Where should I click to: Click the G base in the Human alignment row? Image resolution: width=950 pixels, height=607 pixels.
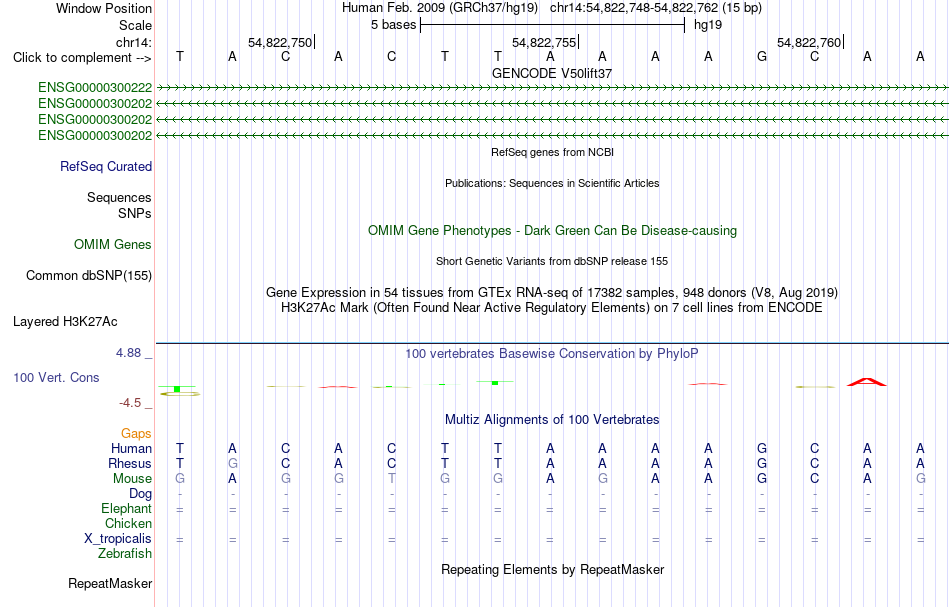(x=762, y=448)
